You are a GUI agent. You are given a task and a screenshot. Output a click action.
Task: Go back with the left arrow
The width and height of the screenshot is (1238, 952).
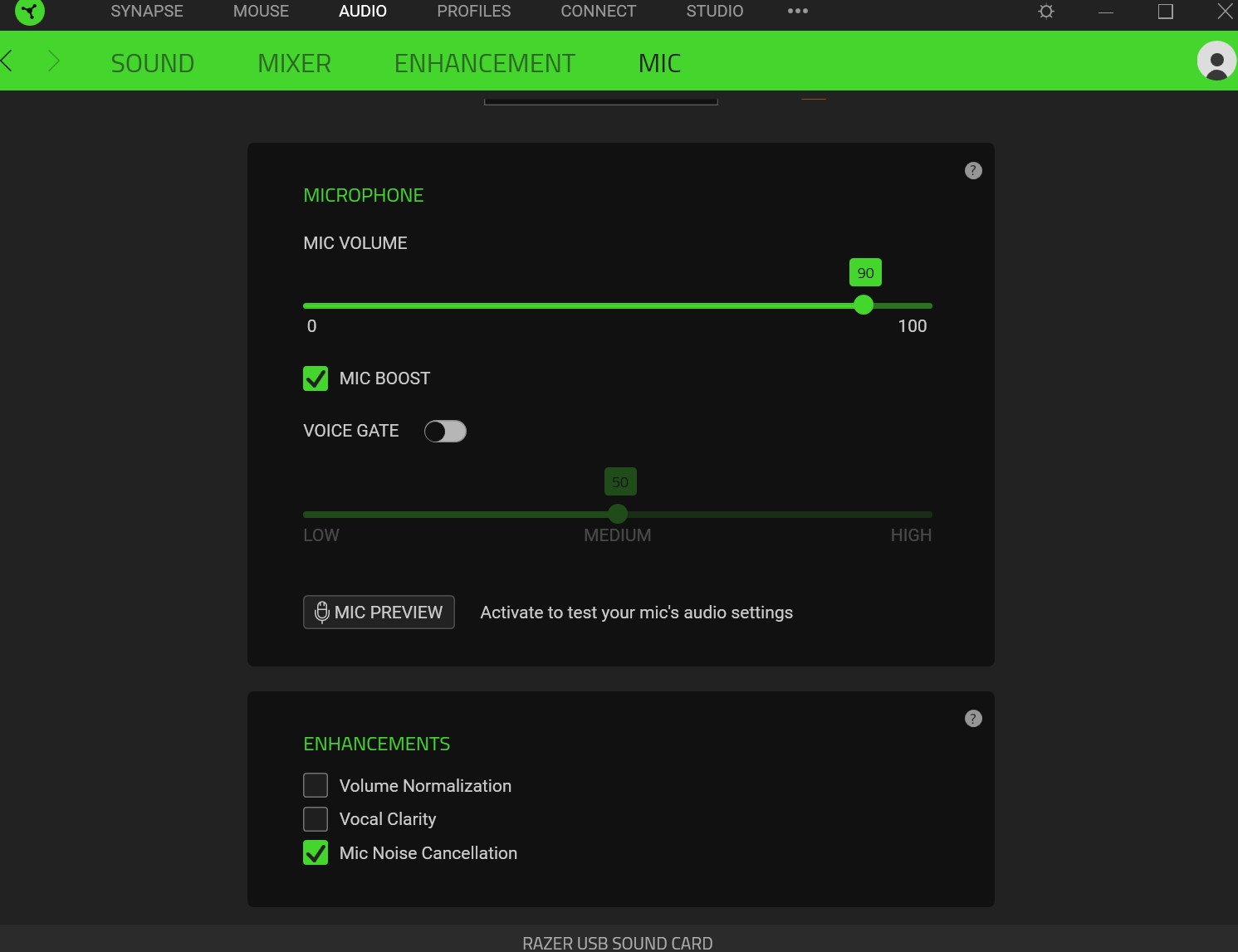click(x=7, y=61)
